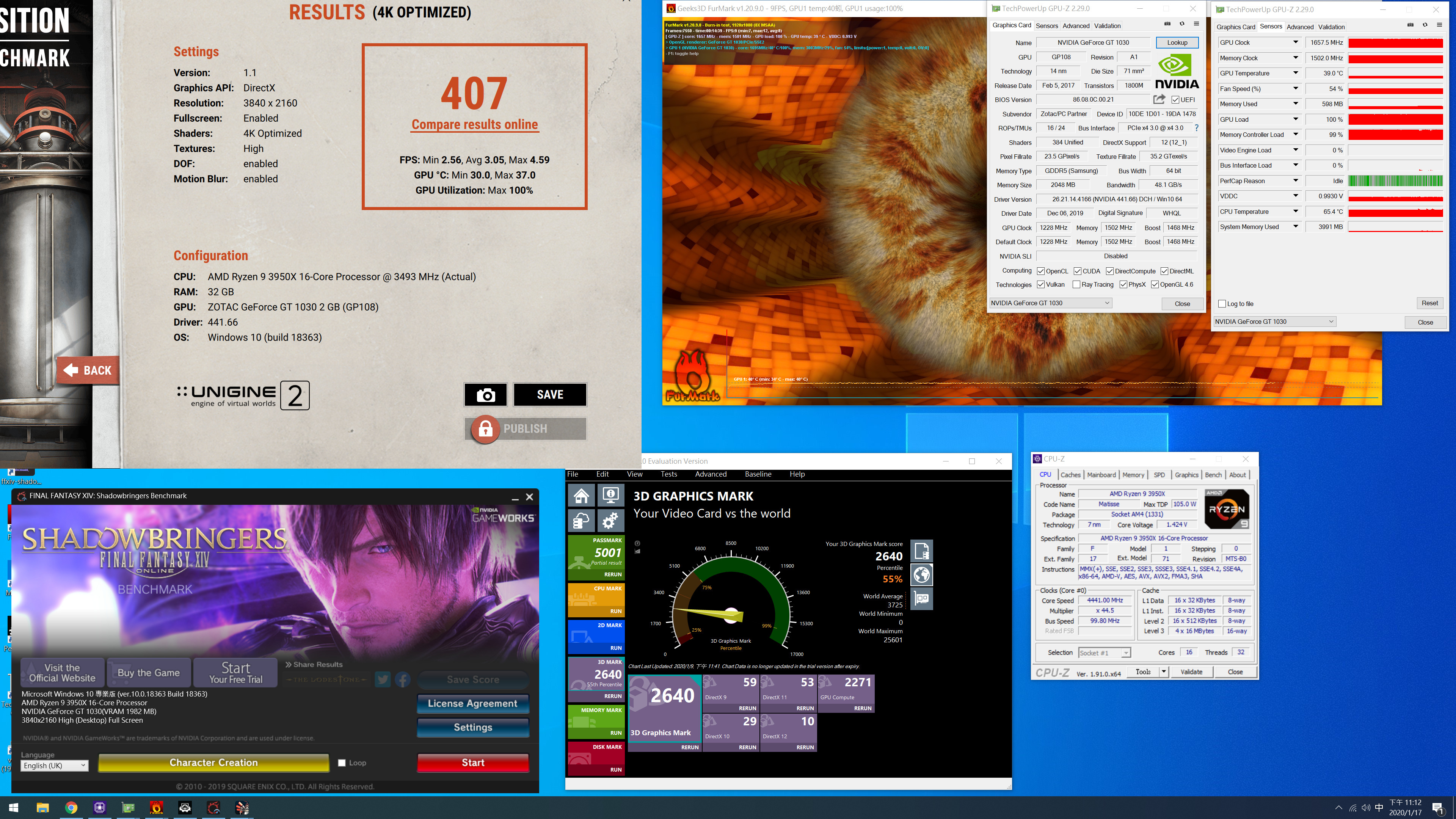Open GPU selector dropdown in GPU-Z Graphics Card window
Viewport: 1456px width, 819px height.
click(1050, 303)
